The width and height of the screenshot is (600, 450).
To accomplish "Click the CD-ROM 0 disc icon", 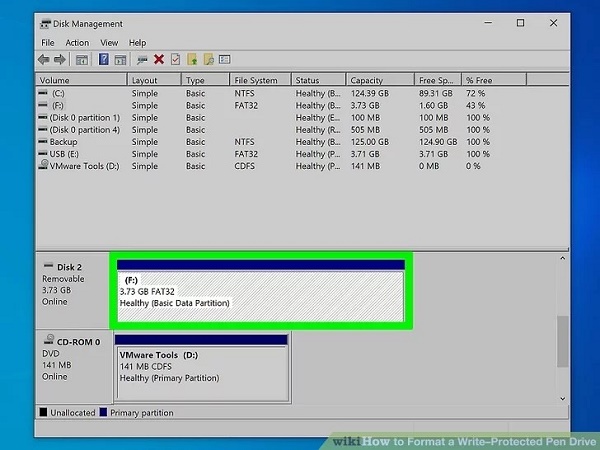I will [x=49, y=339].
